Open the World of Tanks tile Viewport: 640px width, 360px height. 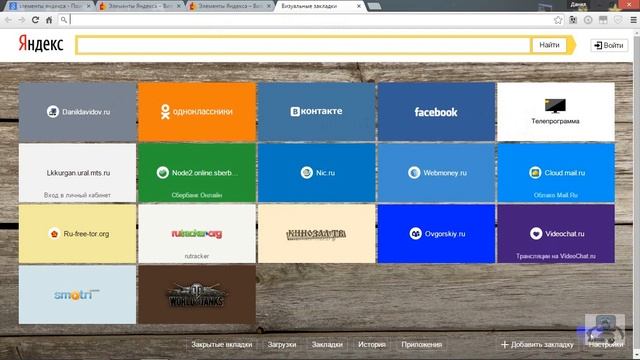point(197,295)
